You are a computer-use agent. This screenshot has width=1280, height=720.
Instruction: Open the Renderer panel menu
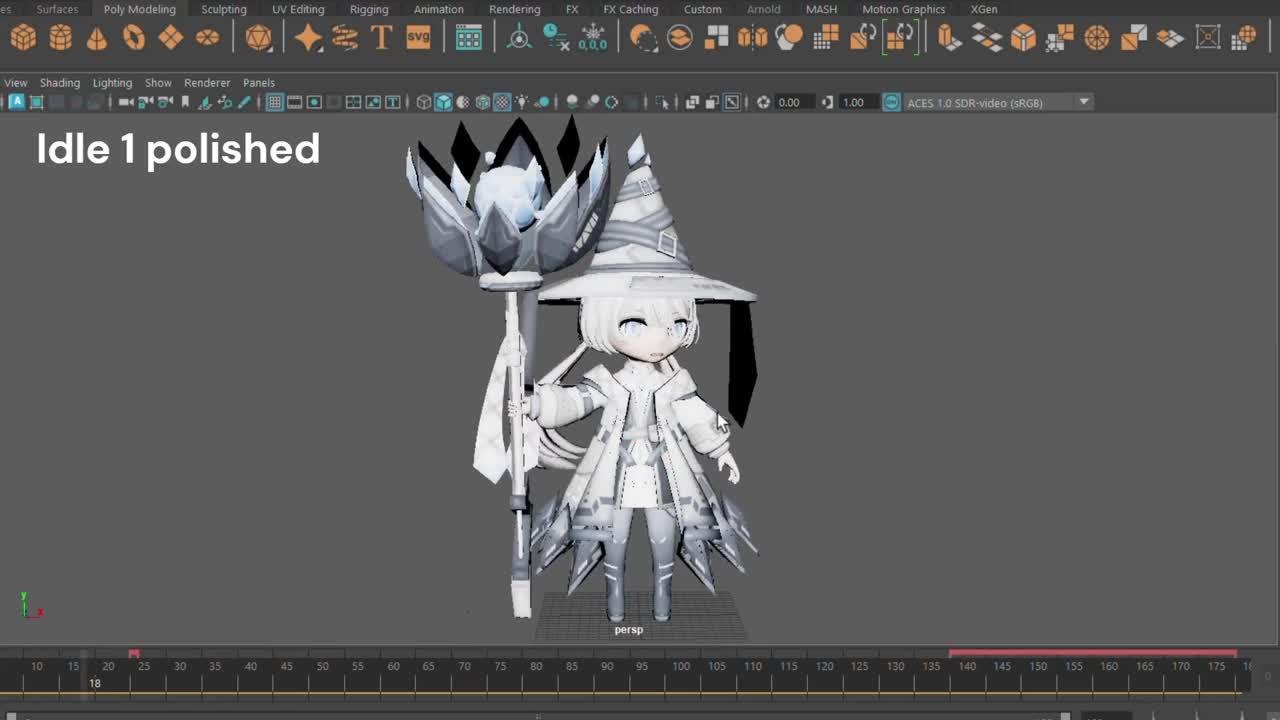207,83
